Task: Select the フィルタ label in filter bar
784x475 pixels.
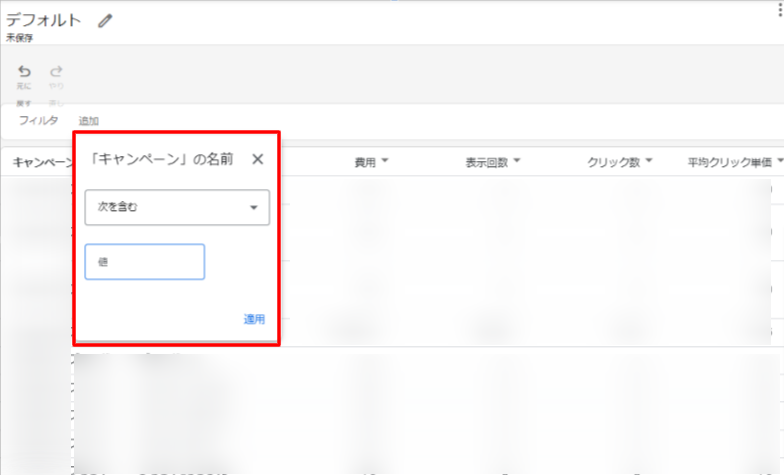Action: [38, 121]
